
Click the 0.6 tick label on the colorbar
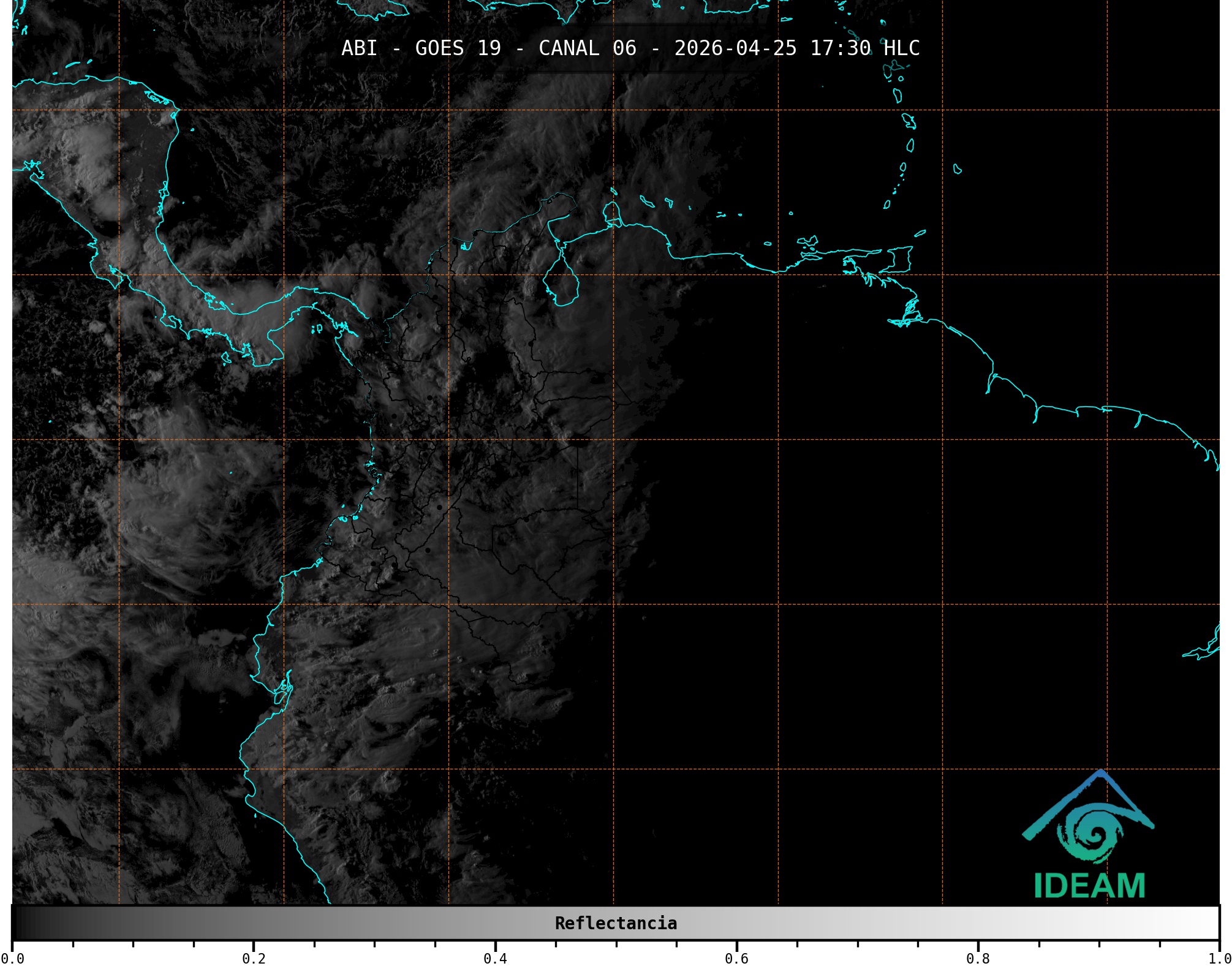(736, 958)
